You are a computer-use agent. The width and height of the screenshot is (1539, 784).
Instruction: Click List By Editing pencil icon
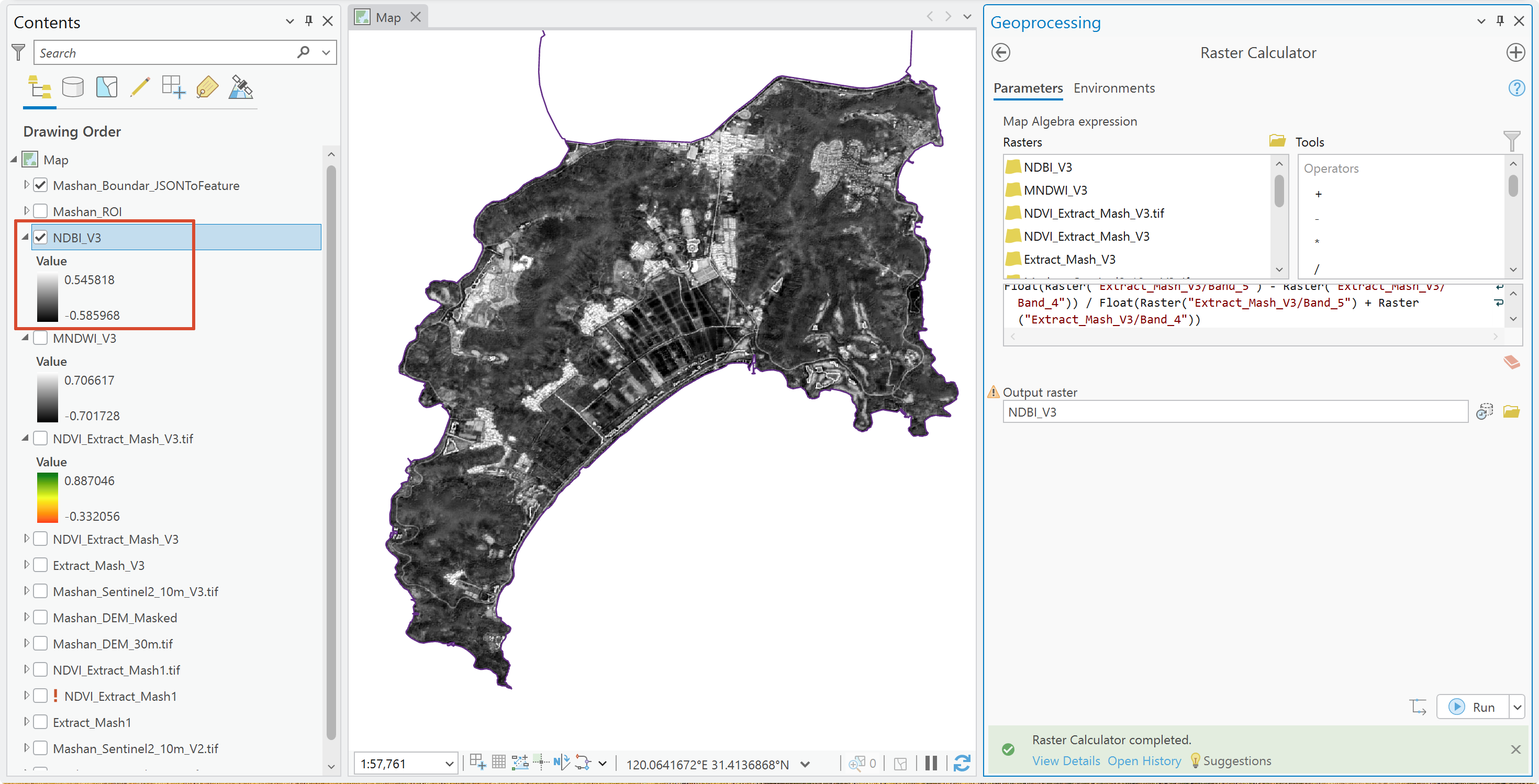pos(140,87)
